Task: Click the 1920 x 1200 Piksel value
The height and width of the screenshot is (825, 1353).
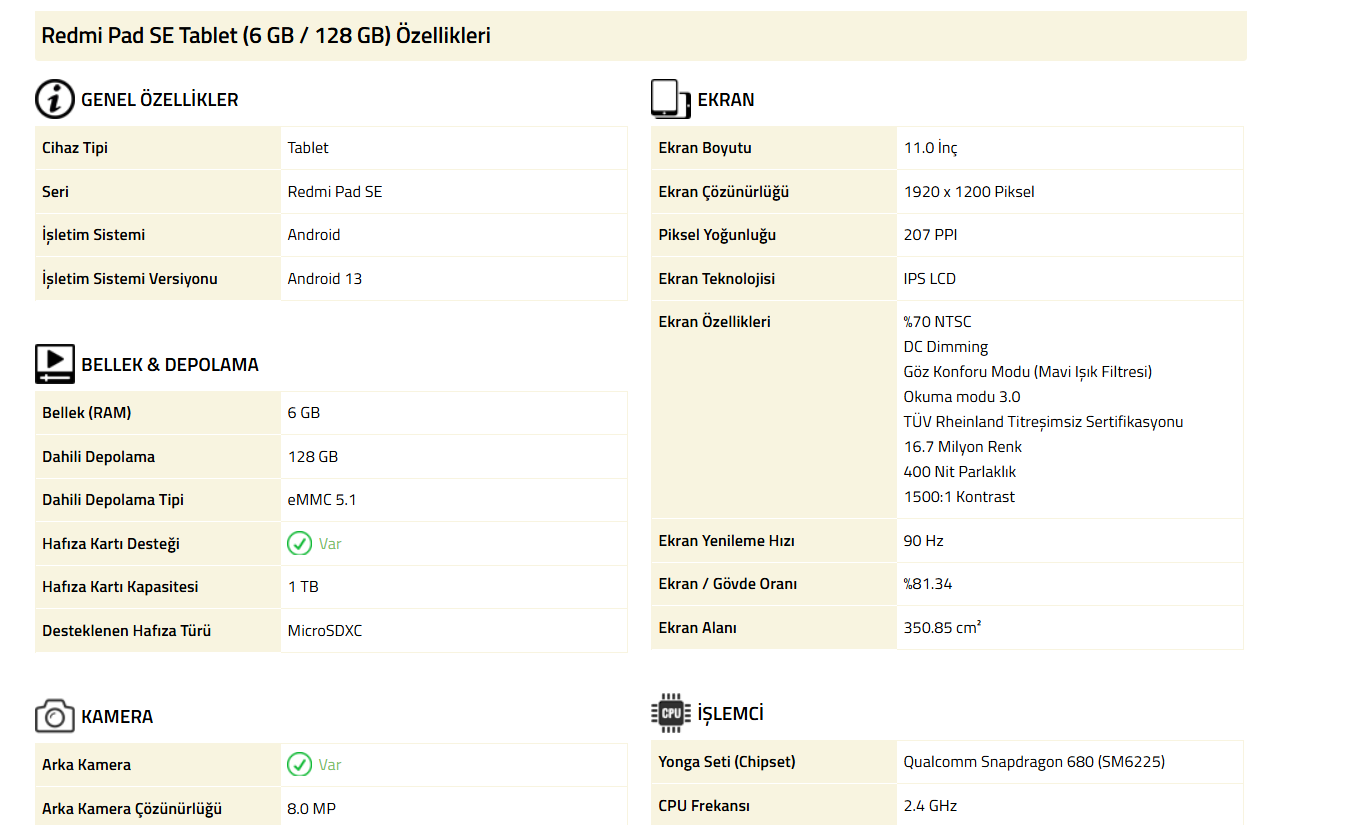Action: tap(969, 192)
